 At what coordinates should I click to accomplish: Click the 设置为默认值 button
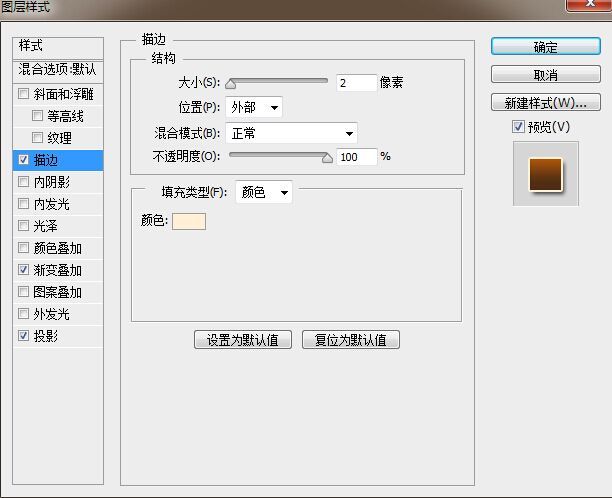coord(243,340)
